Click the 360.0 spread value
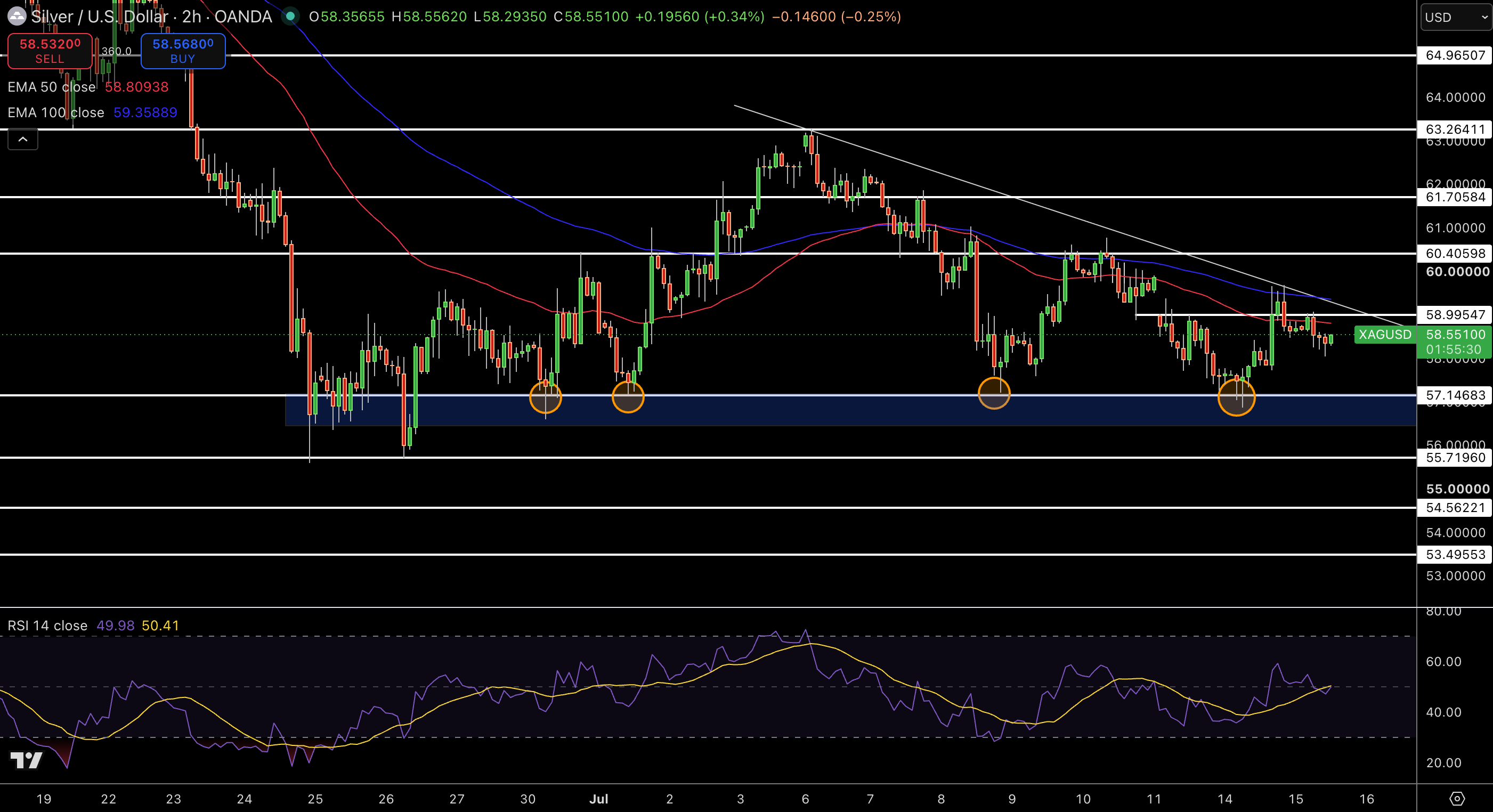The image size is (1493, 812). [x=117, y=51]
